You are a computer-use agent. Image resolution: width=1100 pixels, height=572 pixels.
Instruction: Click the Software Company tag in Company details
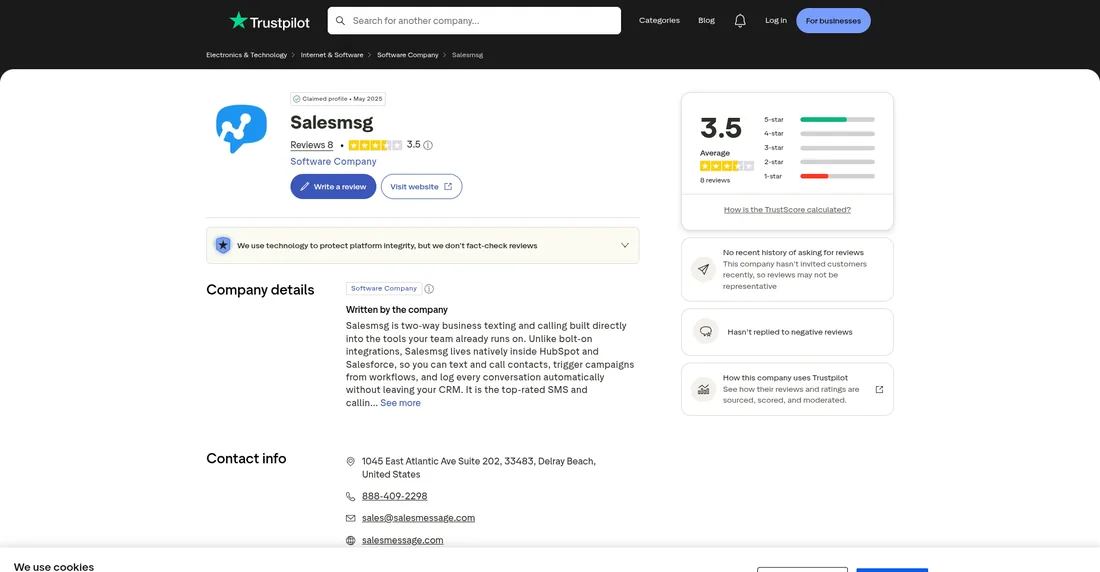(384, 288)
